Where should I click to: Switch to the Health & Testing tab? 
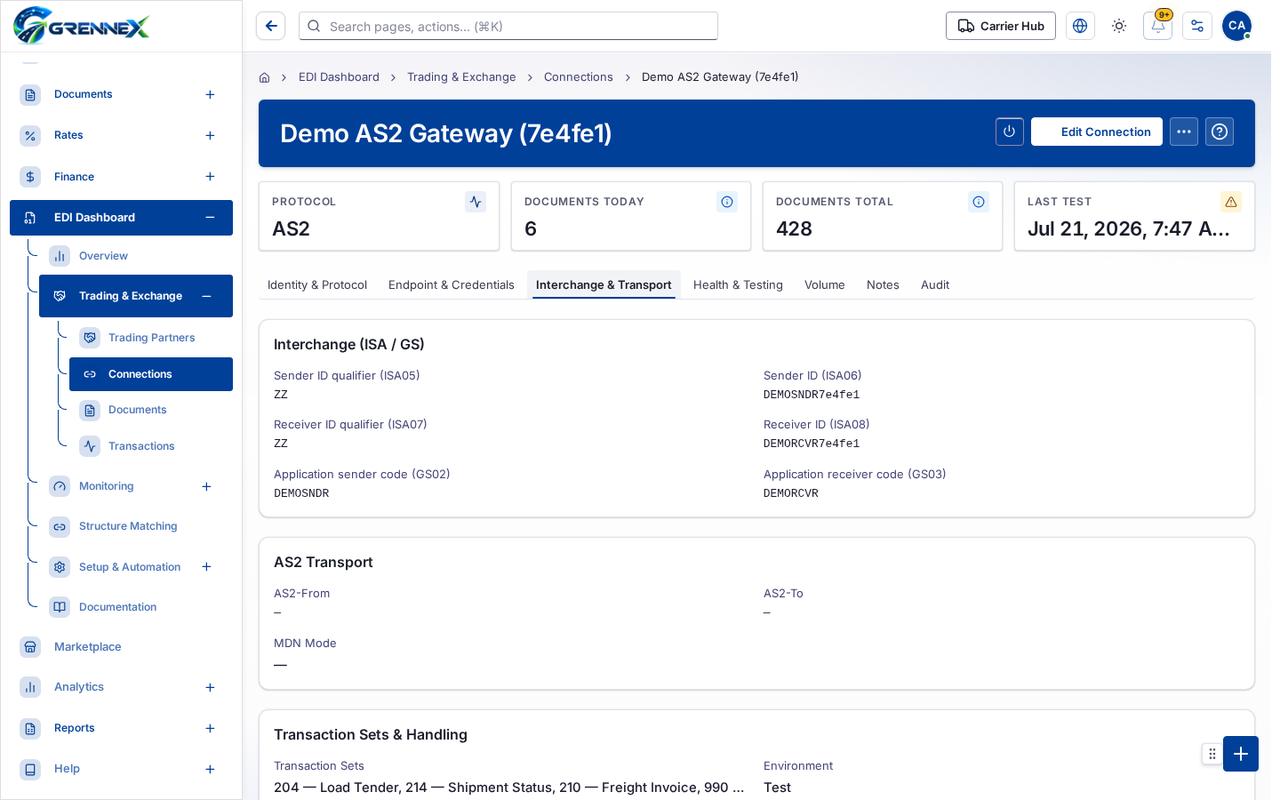click(x=738, y=285)
